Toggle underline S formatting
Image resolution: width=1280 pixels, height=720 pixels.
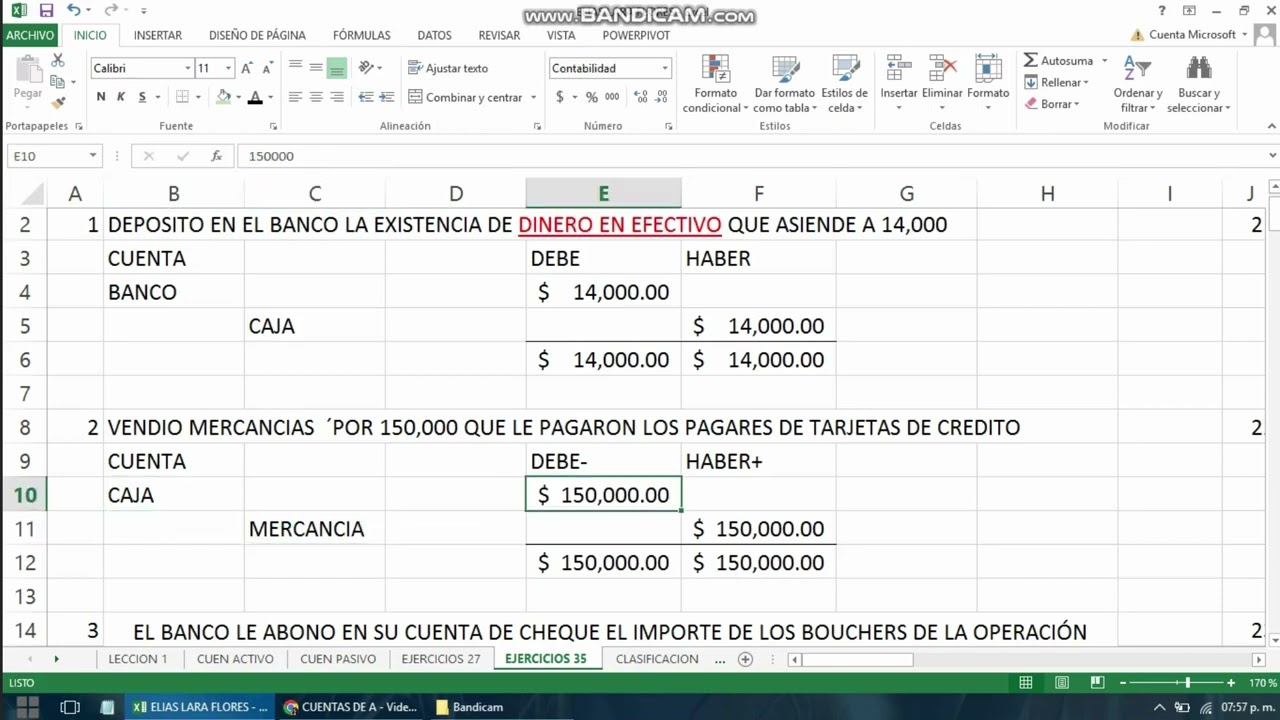[142, 97]
